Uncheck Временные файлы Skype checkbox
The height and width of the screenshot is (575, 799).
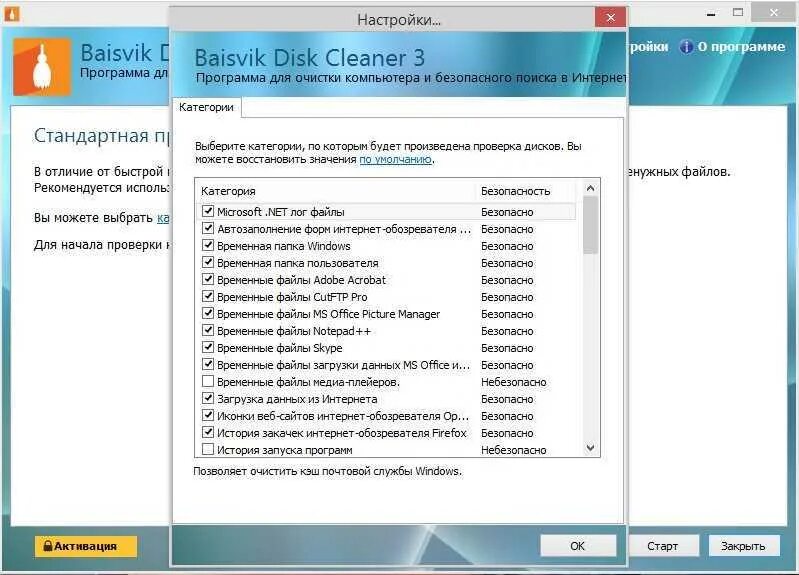(x=208, y=347)
